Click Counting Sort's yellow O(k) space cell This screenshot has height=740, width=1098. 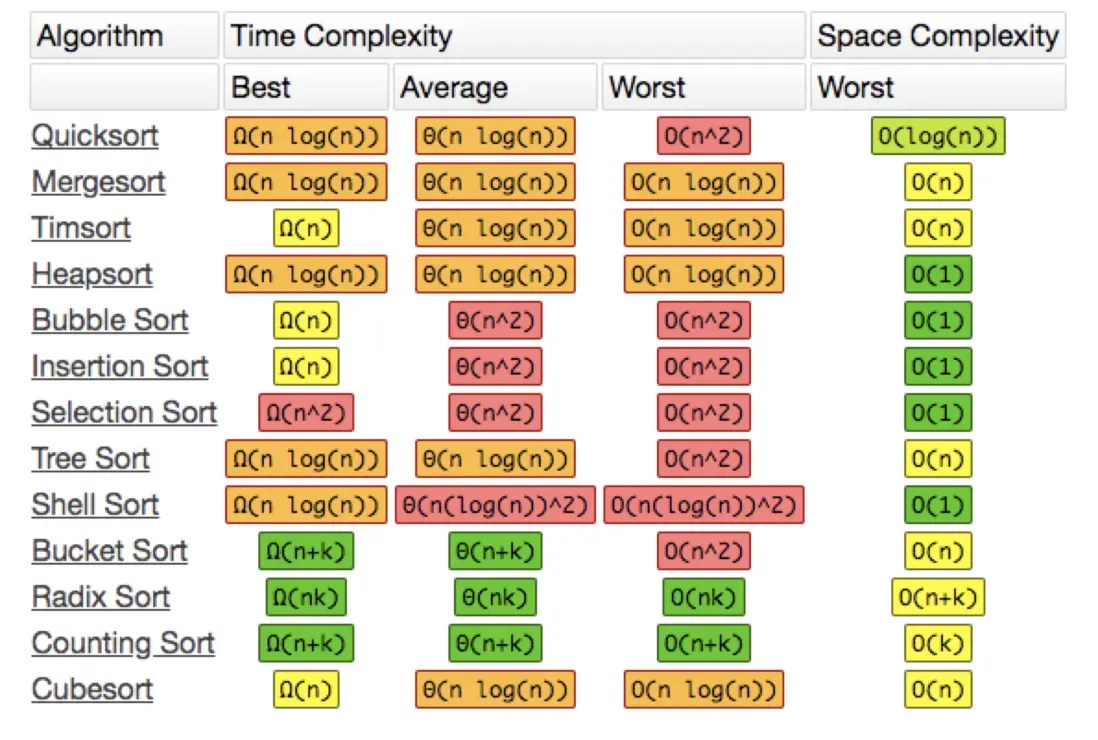tap(938, 643)
